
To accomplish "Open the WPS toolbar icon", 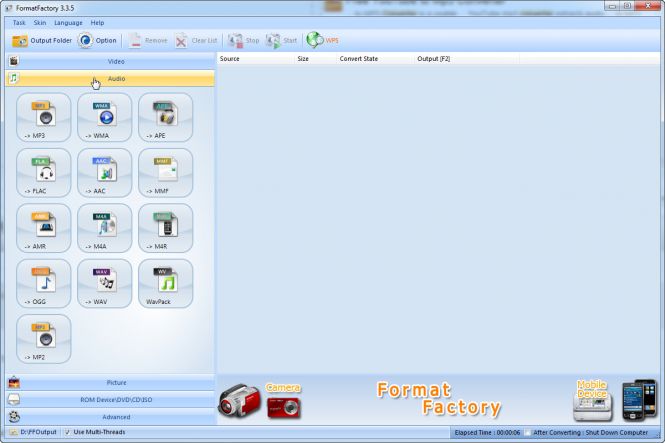I will pyautogui.click(x=322, y=41).
